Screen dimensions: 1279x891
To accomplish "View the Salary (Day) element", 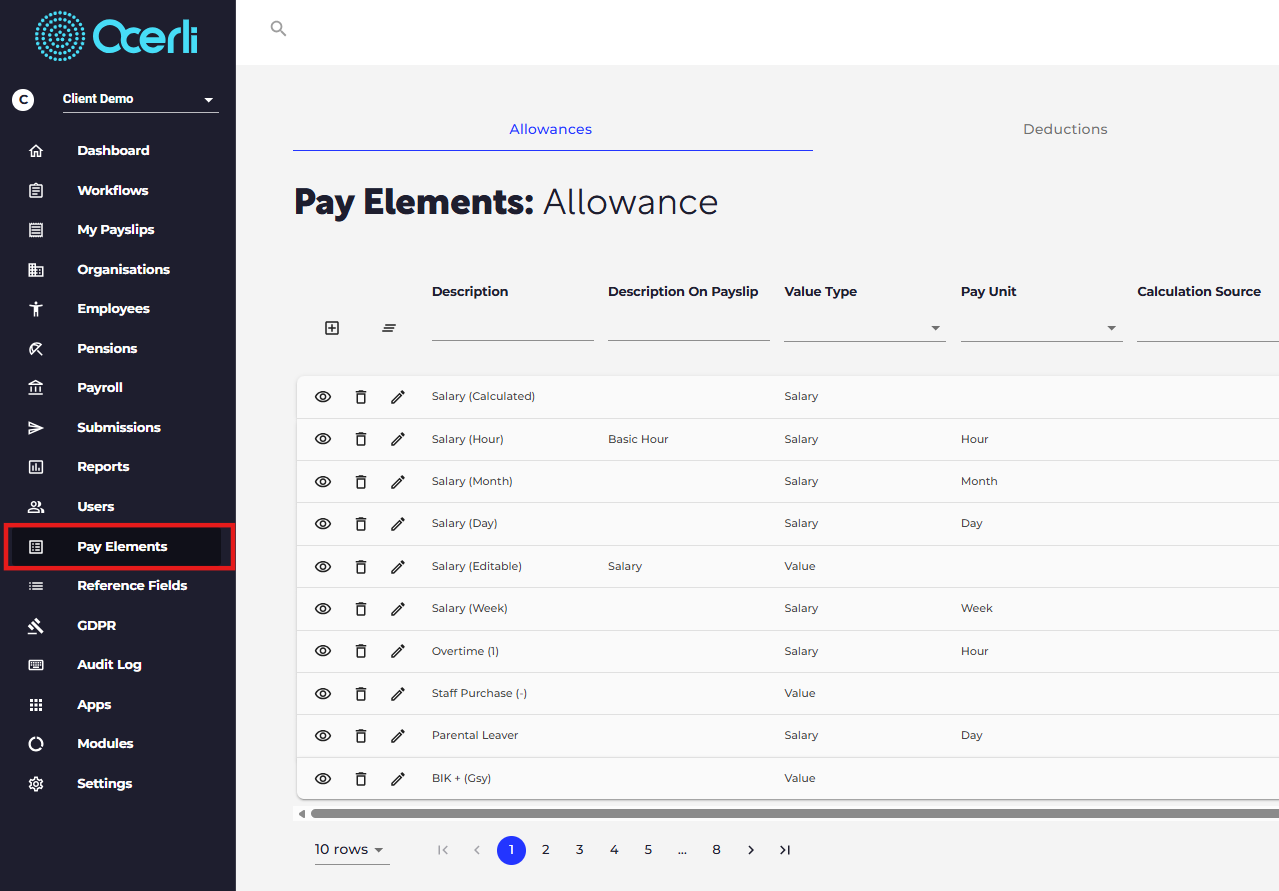I will click(323, 524).
